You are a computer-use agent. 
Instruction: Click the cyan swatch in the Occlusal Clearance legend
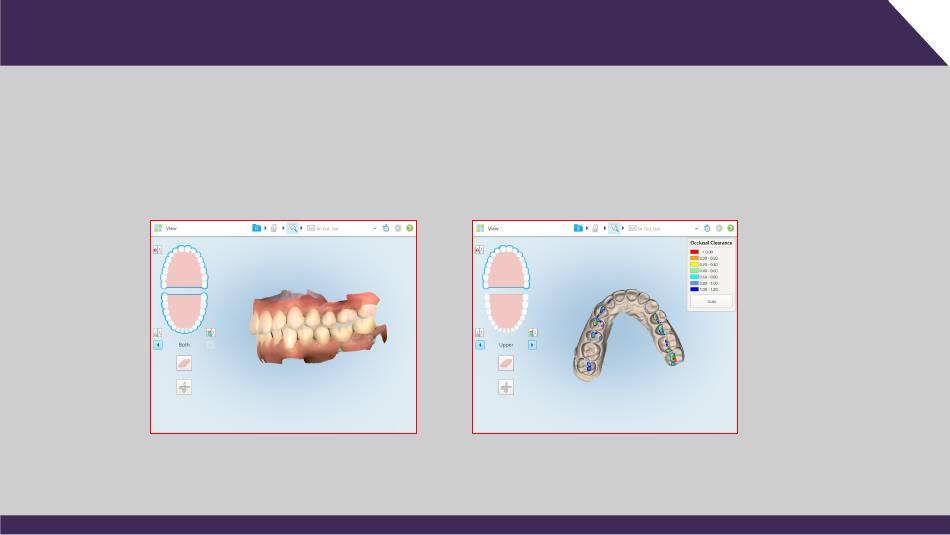pos(694,277)
